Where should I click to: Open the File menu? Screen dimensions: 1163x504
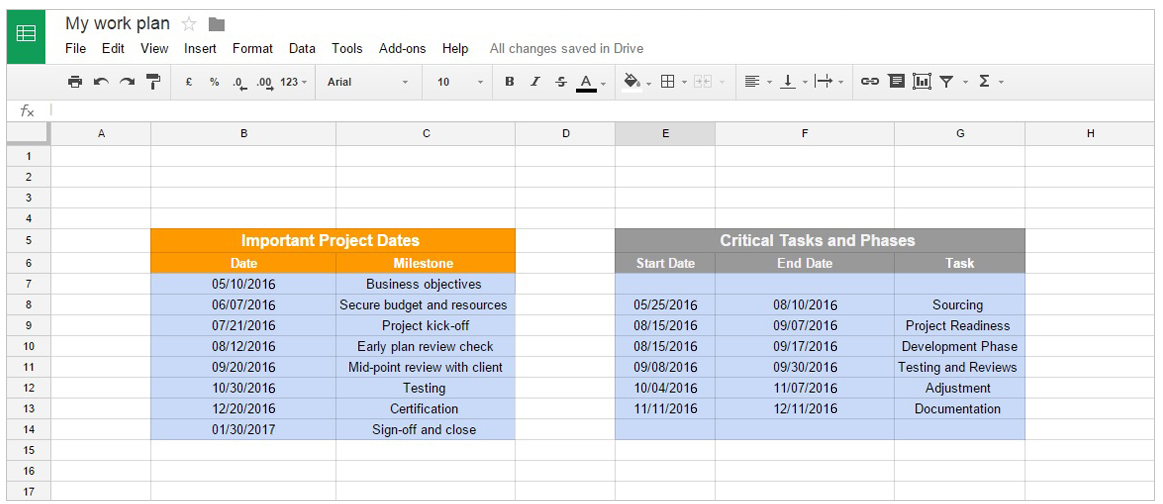76,49
